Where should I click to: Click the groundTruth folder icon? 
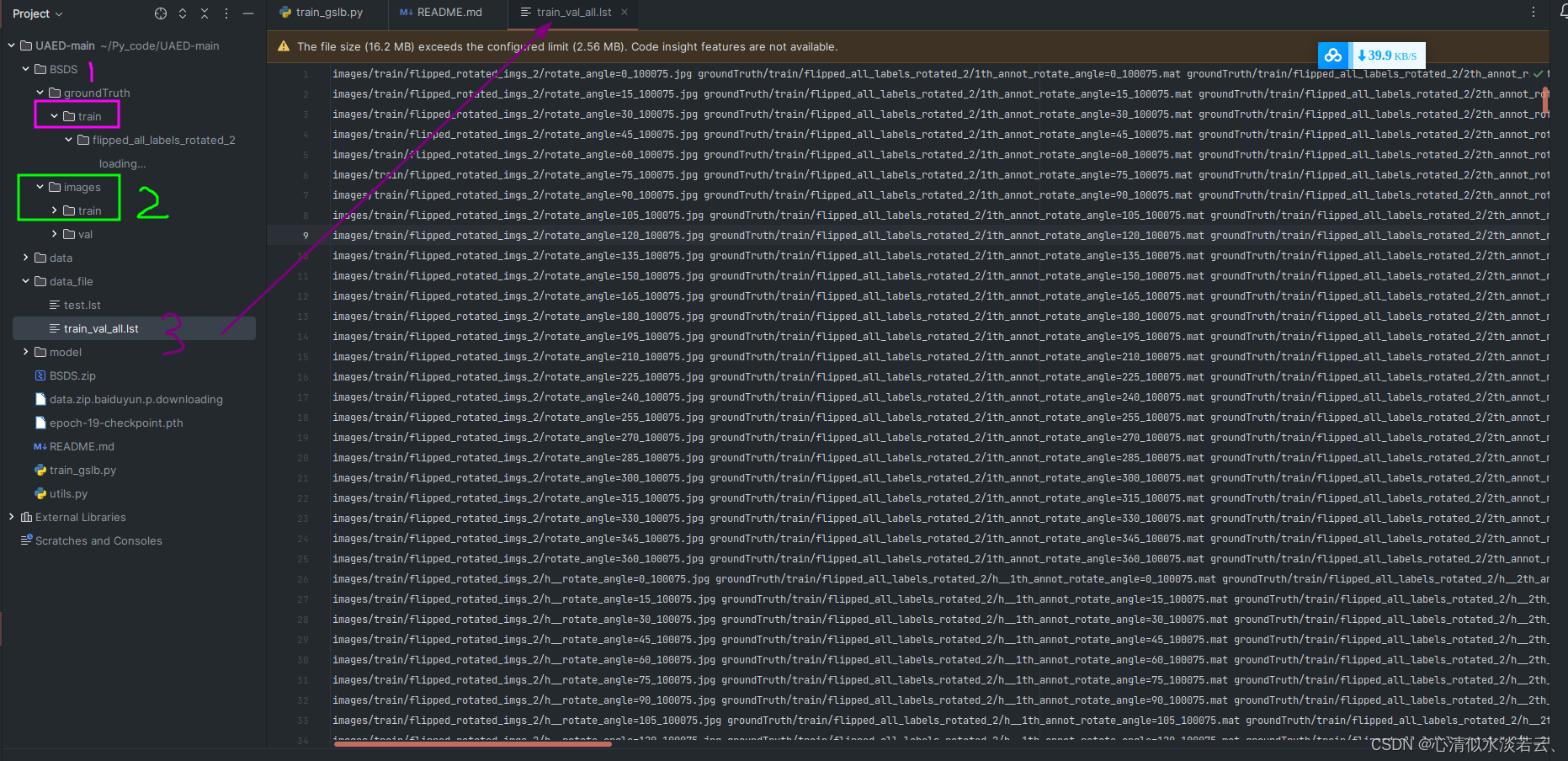[55, 93]
